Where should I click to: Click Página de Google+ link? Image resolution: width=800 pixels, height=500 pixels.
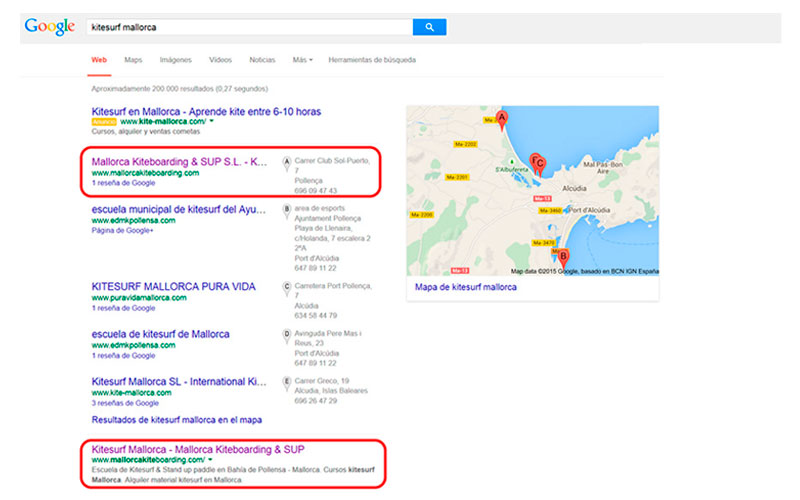pyautogui.click(x=122, y=231)
